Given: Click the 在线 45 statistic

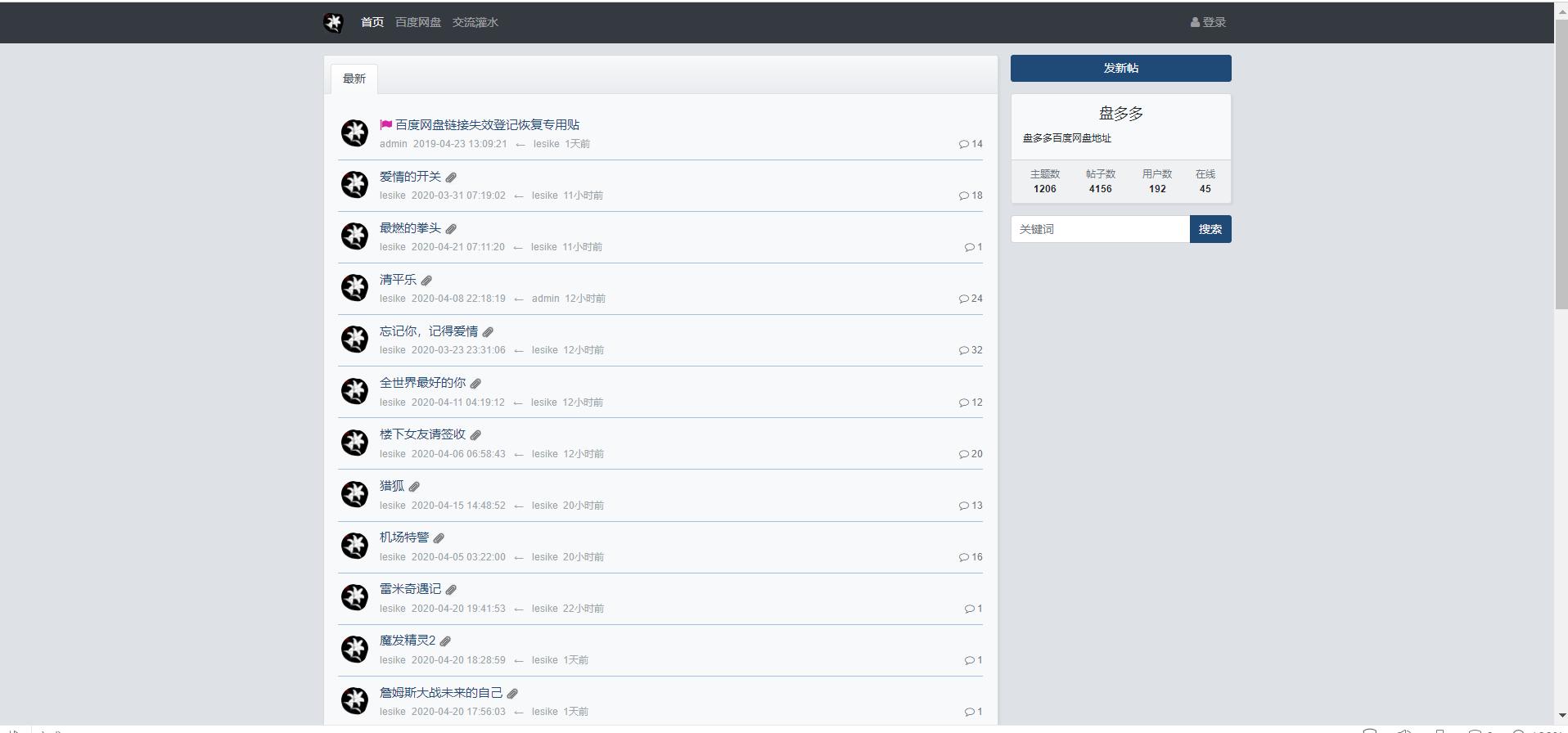Looking at the screenshot, I should pyautogui.click(x=1205, y=182).
